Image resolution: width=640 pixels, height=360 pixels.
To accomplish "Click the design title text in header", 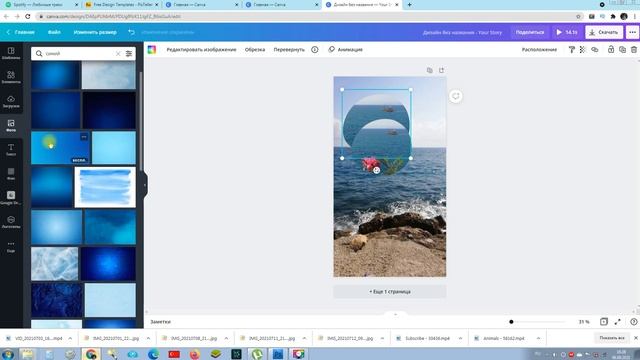I will 462,32.
